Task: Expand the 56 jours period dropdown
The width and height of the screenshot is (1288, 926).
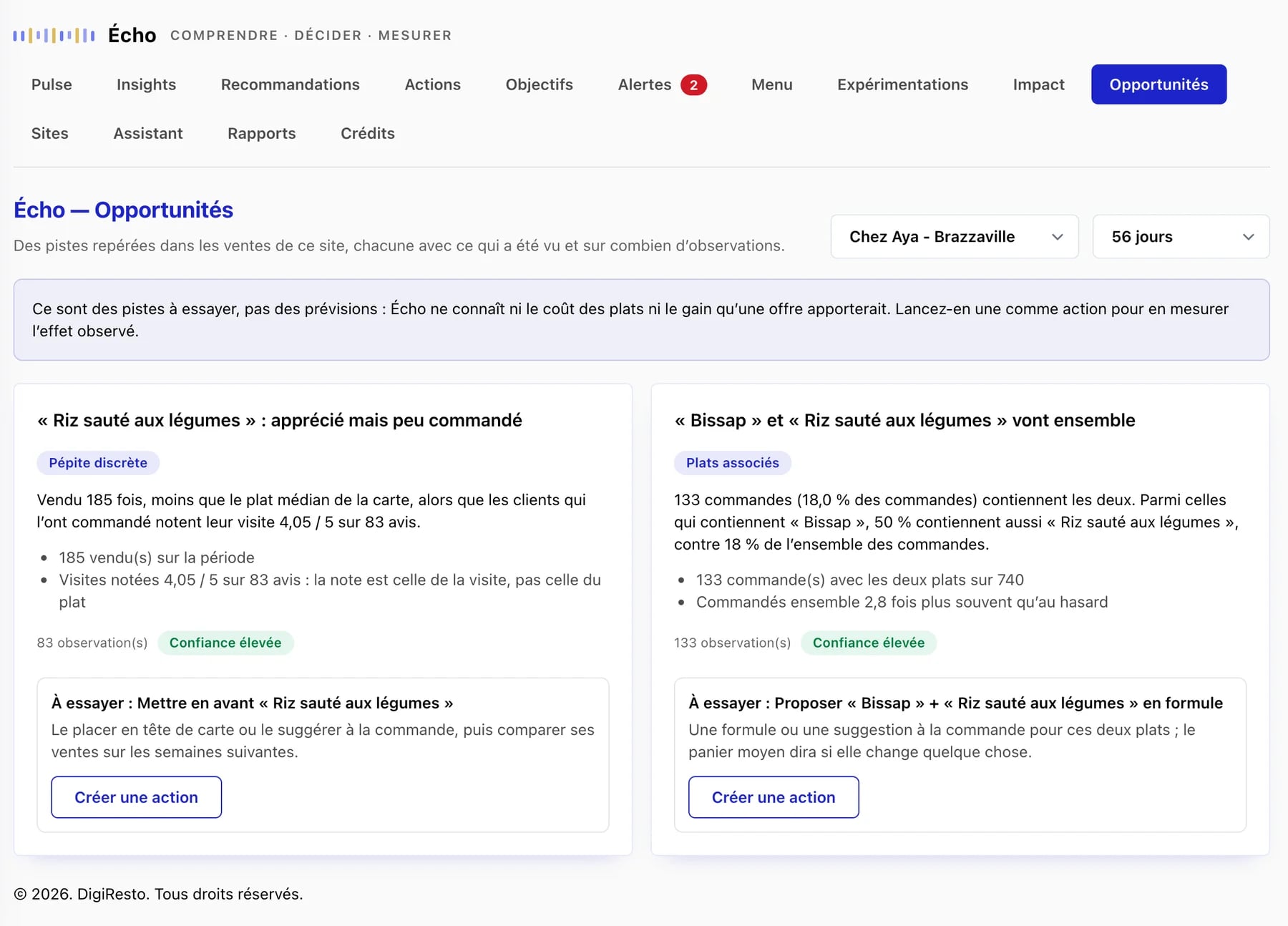Action: coord(1181,237)
